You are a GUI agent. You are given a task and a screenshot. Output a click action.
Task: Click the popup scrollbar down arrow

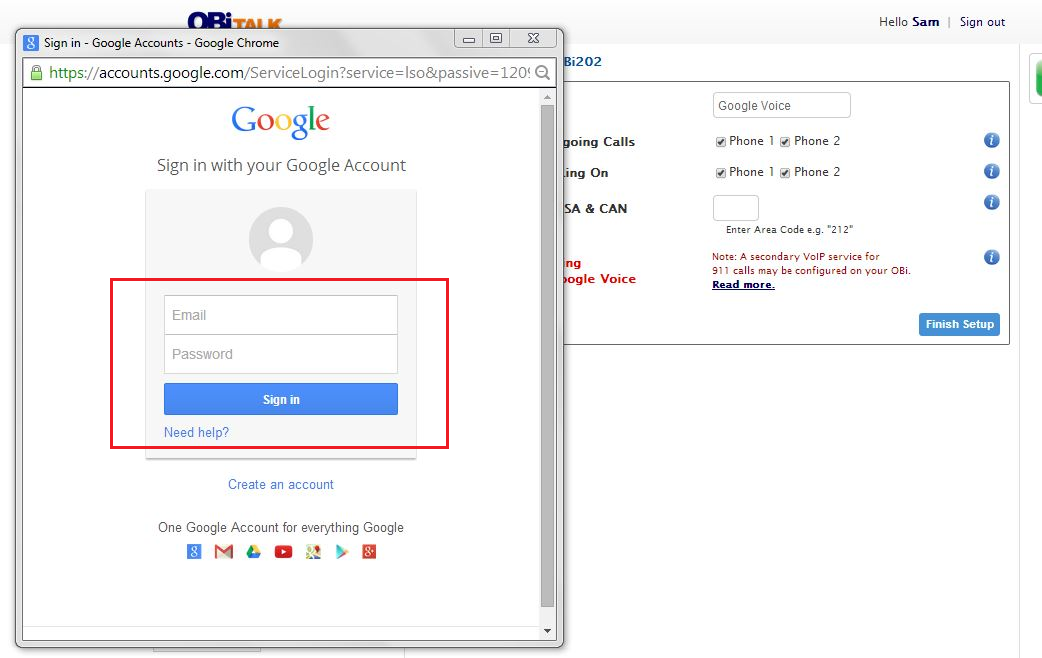[548, 631]
